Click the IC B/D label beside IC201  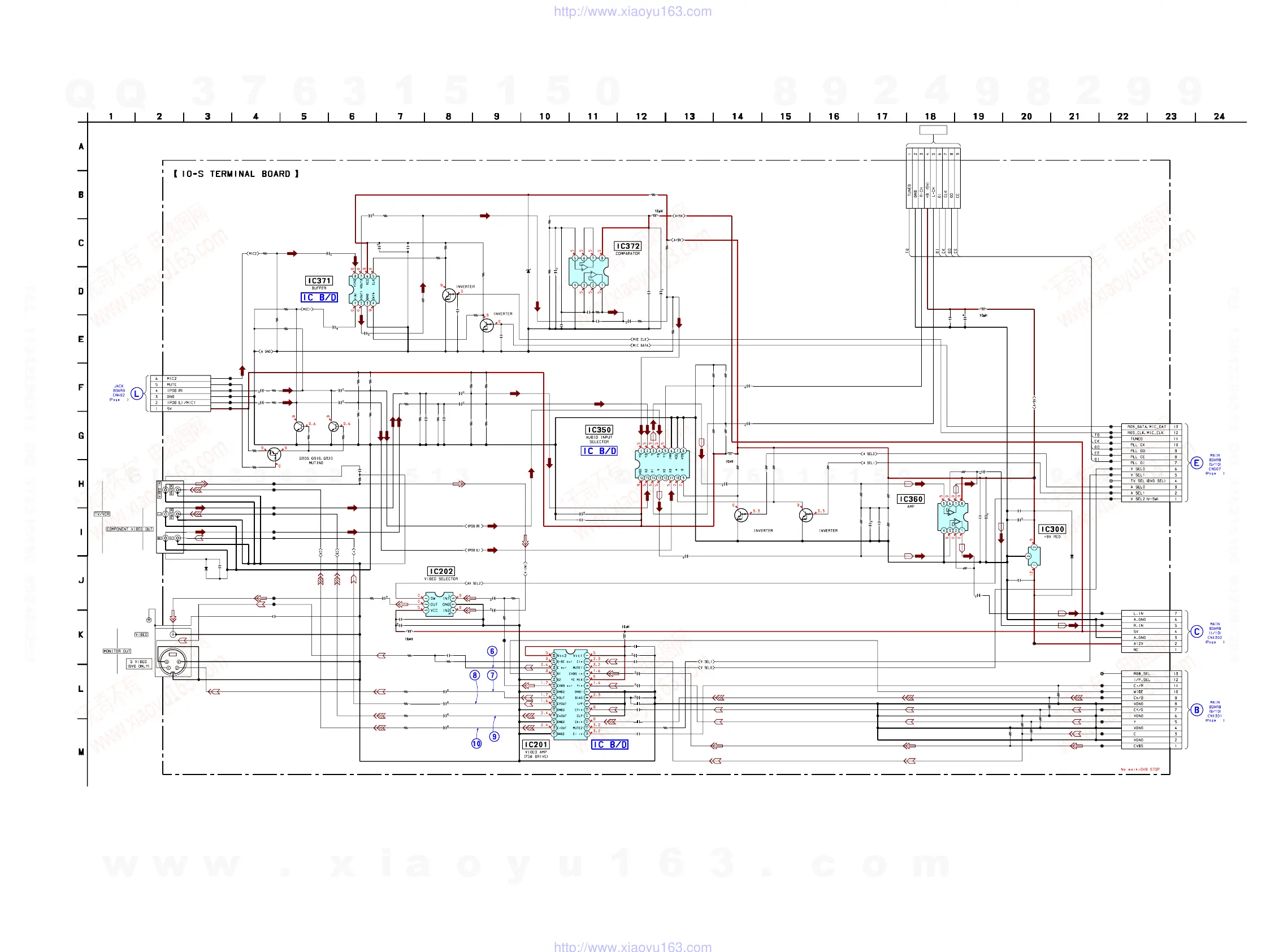tap(609, 745)
